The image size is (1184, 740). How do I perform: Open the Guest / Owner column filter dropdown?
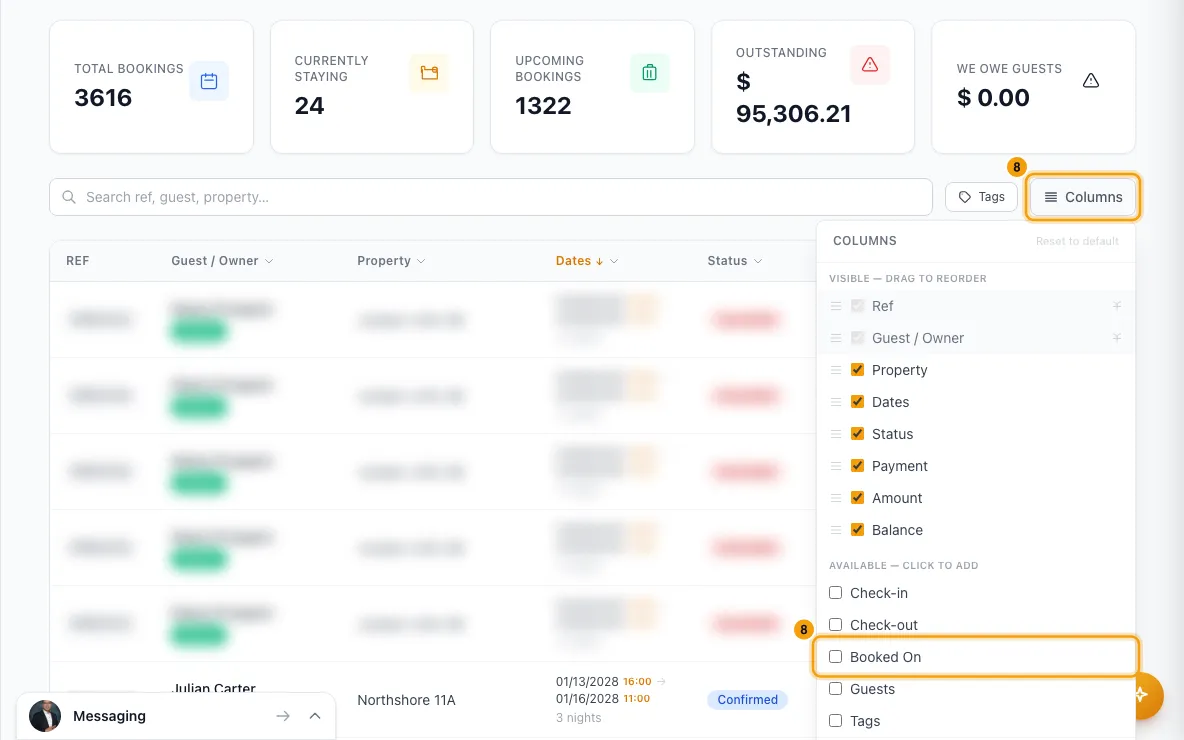pyautogui.click(x=270, y=261)
